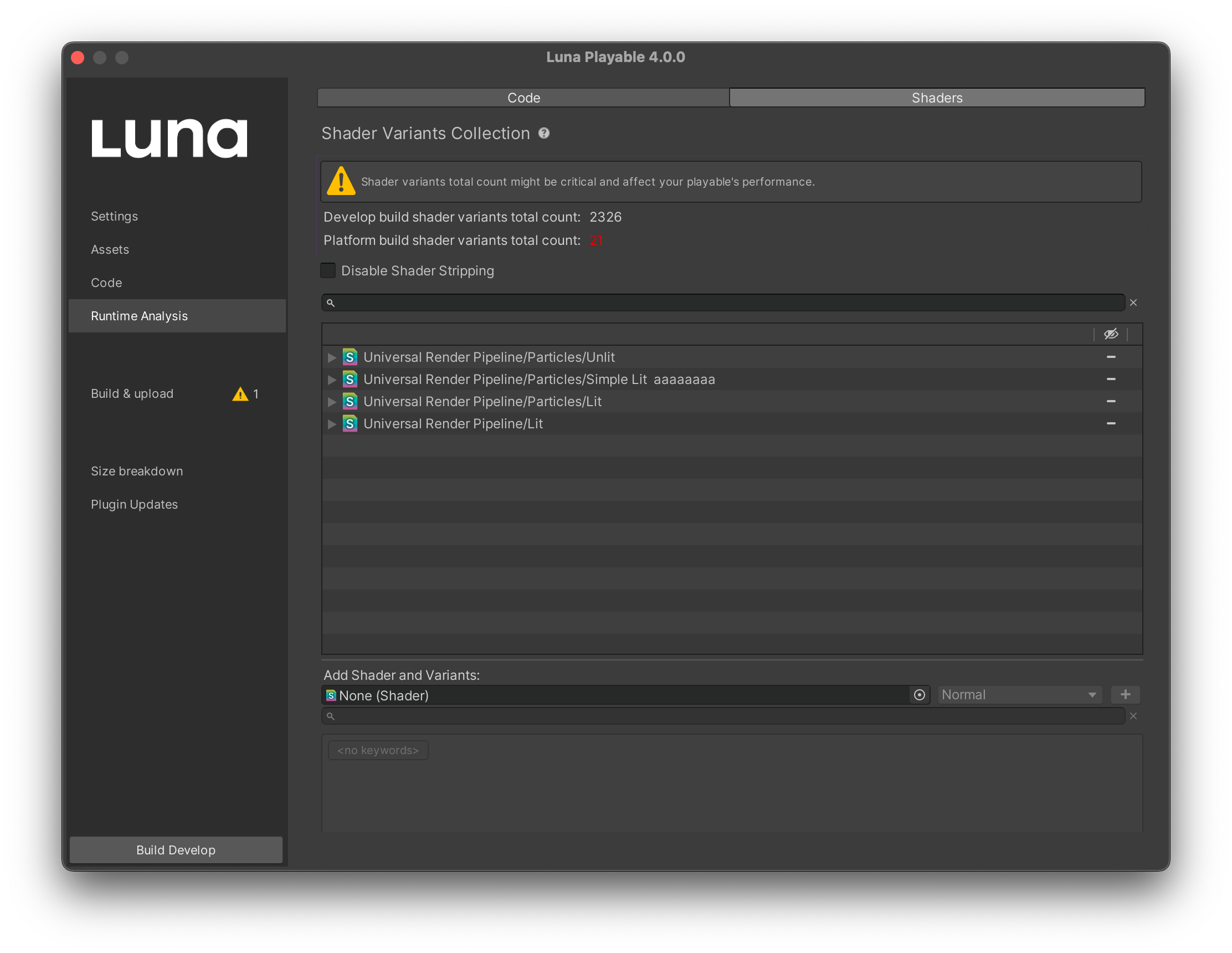Select Universal Render Pipeline/Lit text
The width and height of the screenshot is (1232, 953).
click(453, 423)
